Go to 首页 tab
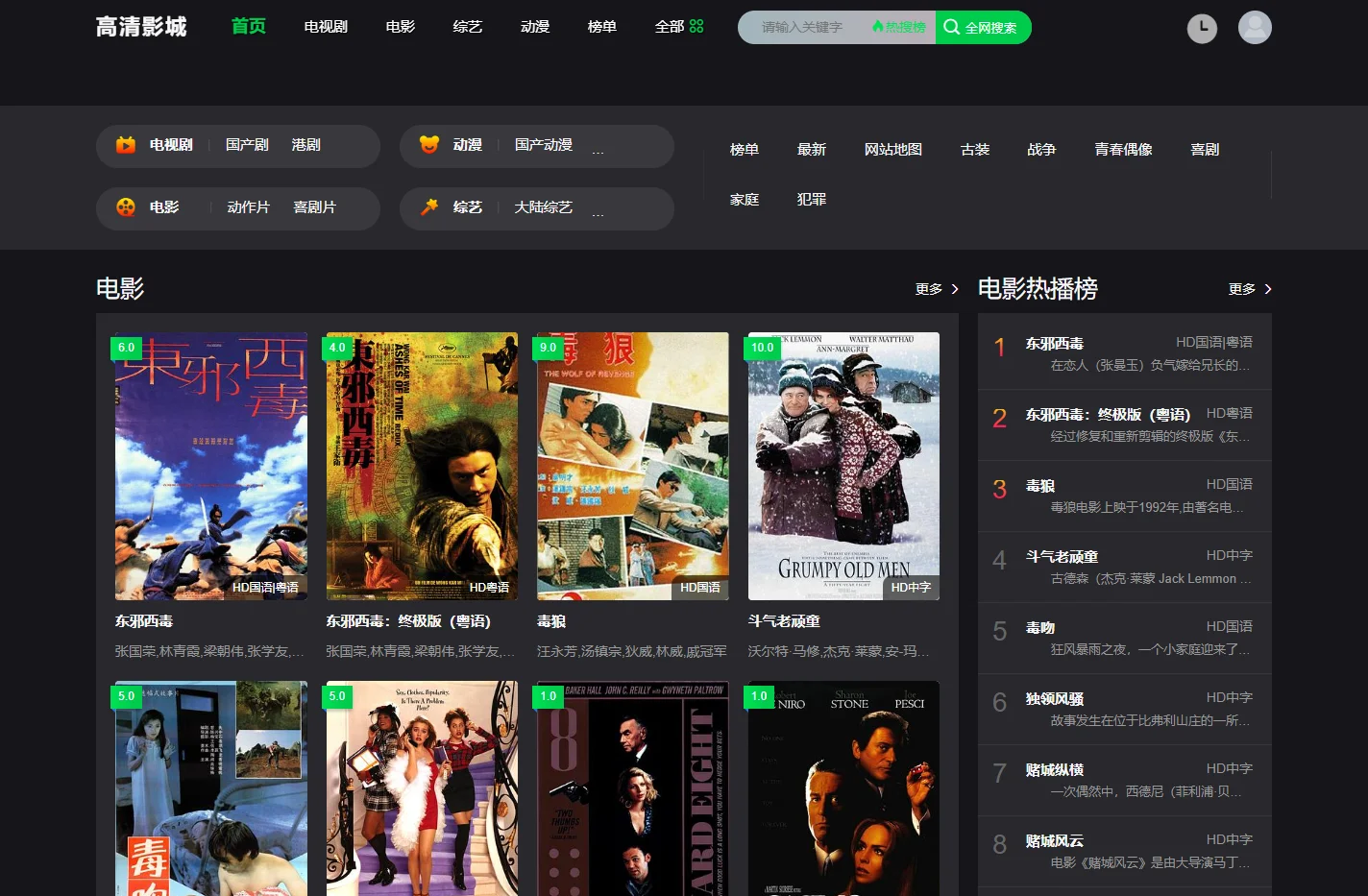Viewport: 1368px width, 896px height. point(249,26)
